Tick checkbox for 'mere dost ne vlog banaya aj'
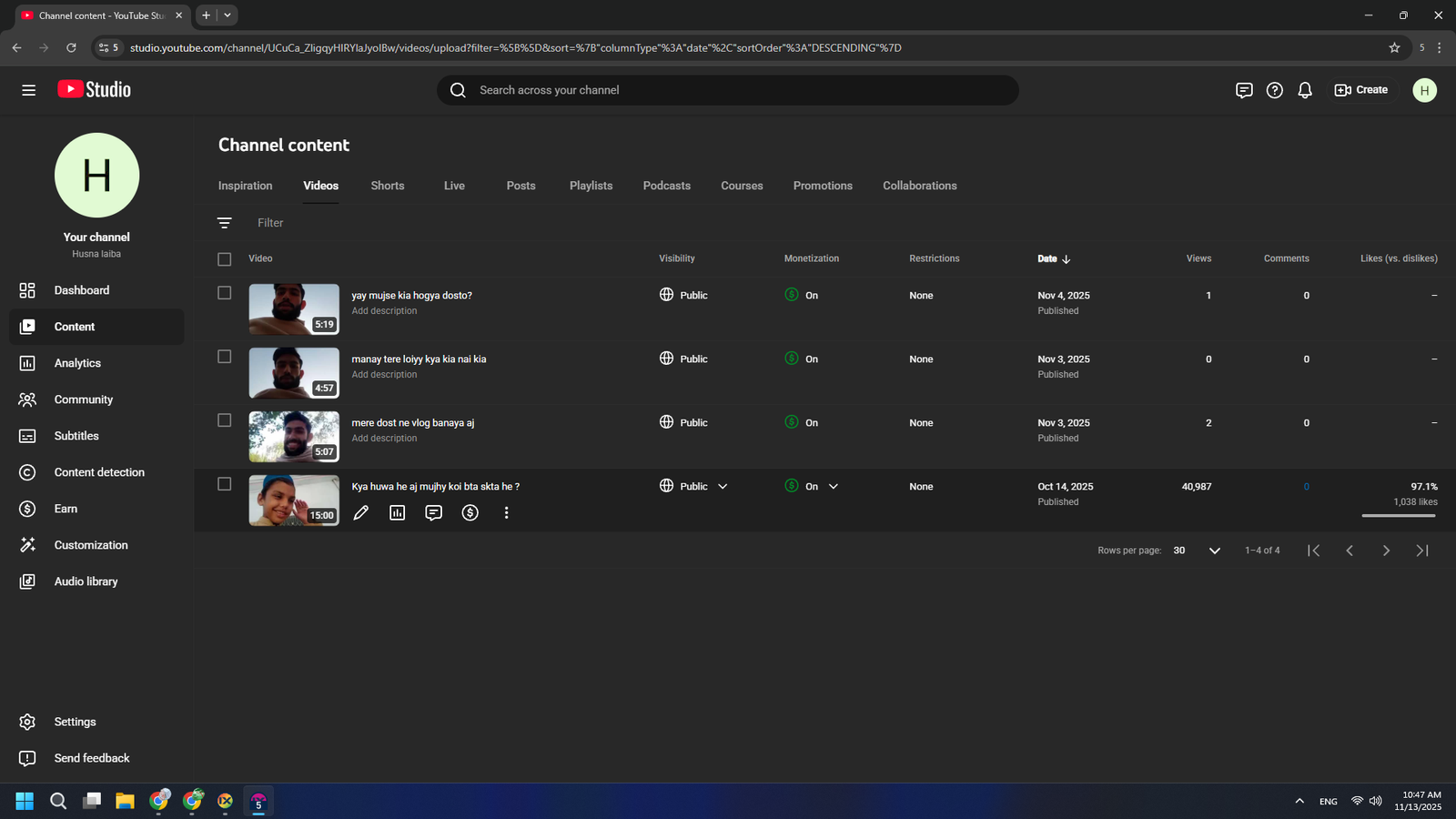Viewport: 1456px width, 819px height. coord(225,420)
